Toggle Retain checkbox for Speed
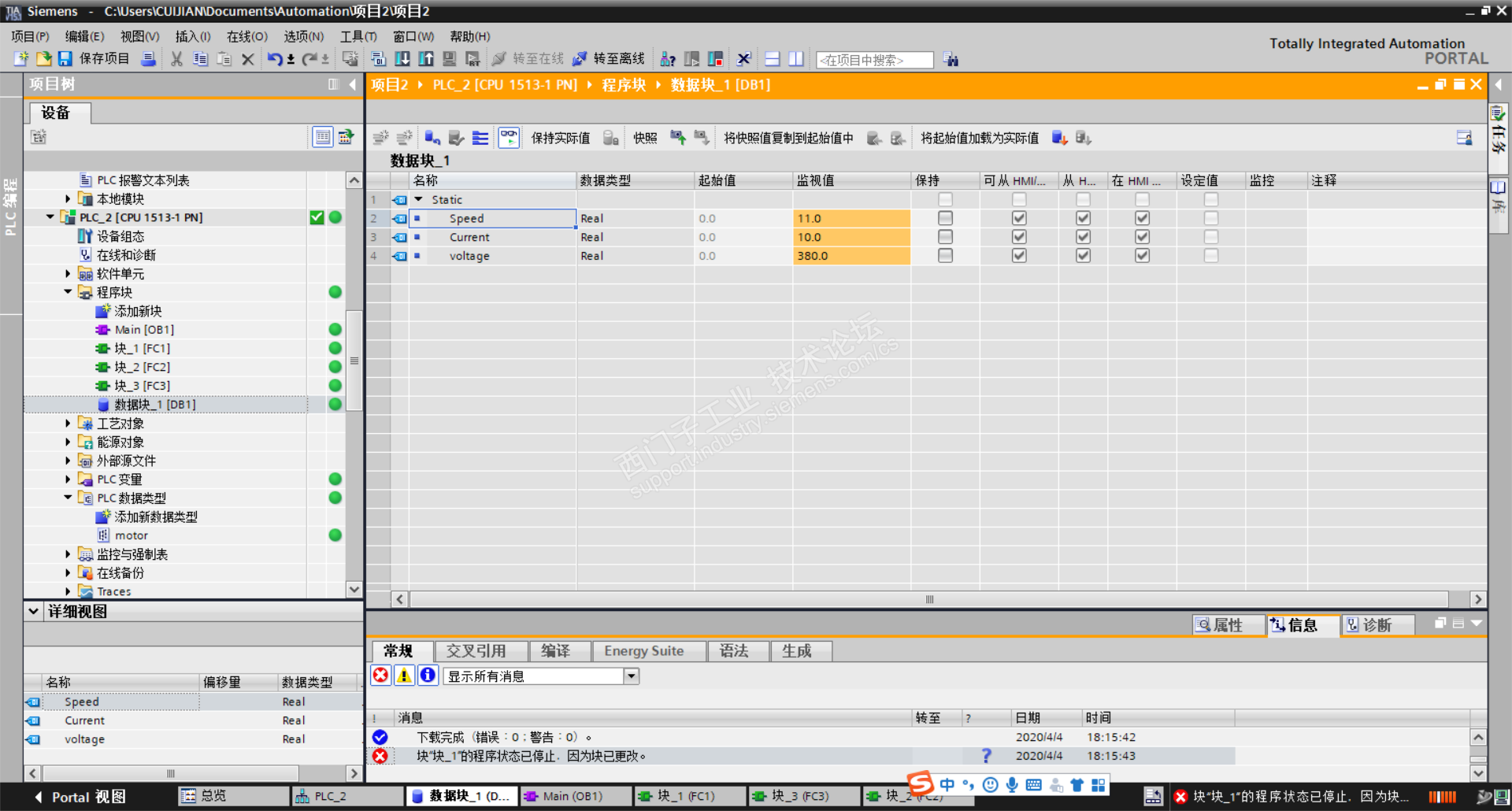This screenshot has width=1512, height=811. point(946,218)
